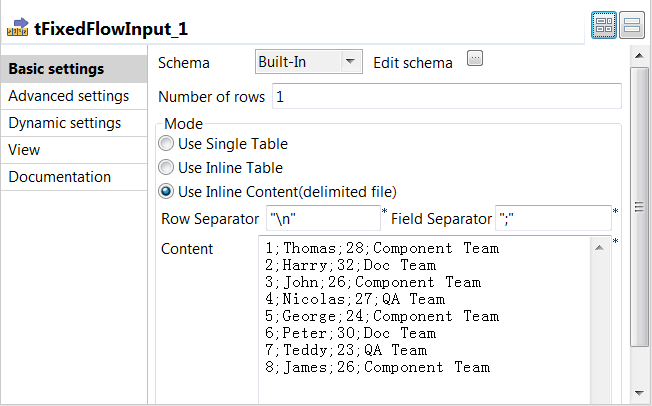Select Use Inline Content mode
652x406 pixels.
(166, 192)
